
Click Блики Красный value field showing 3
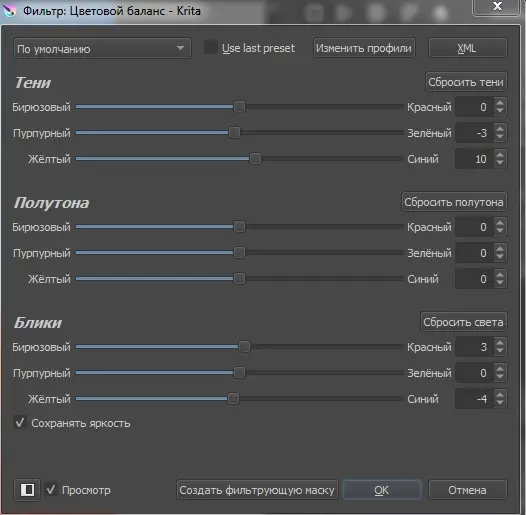pyautogui.click(x=474, y=347)
